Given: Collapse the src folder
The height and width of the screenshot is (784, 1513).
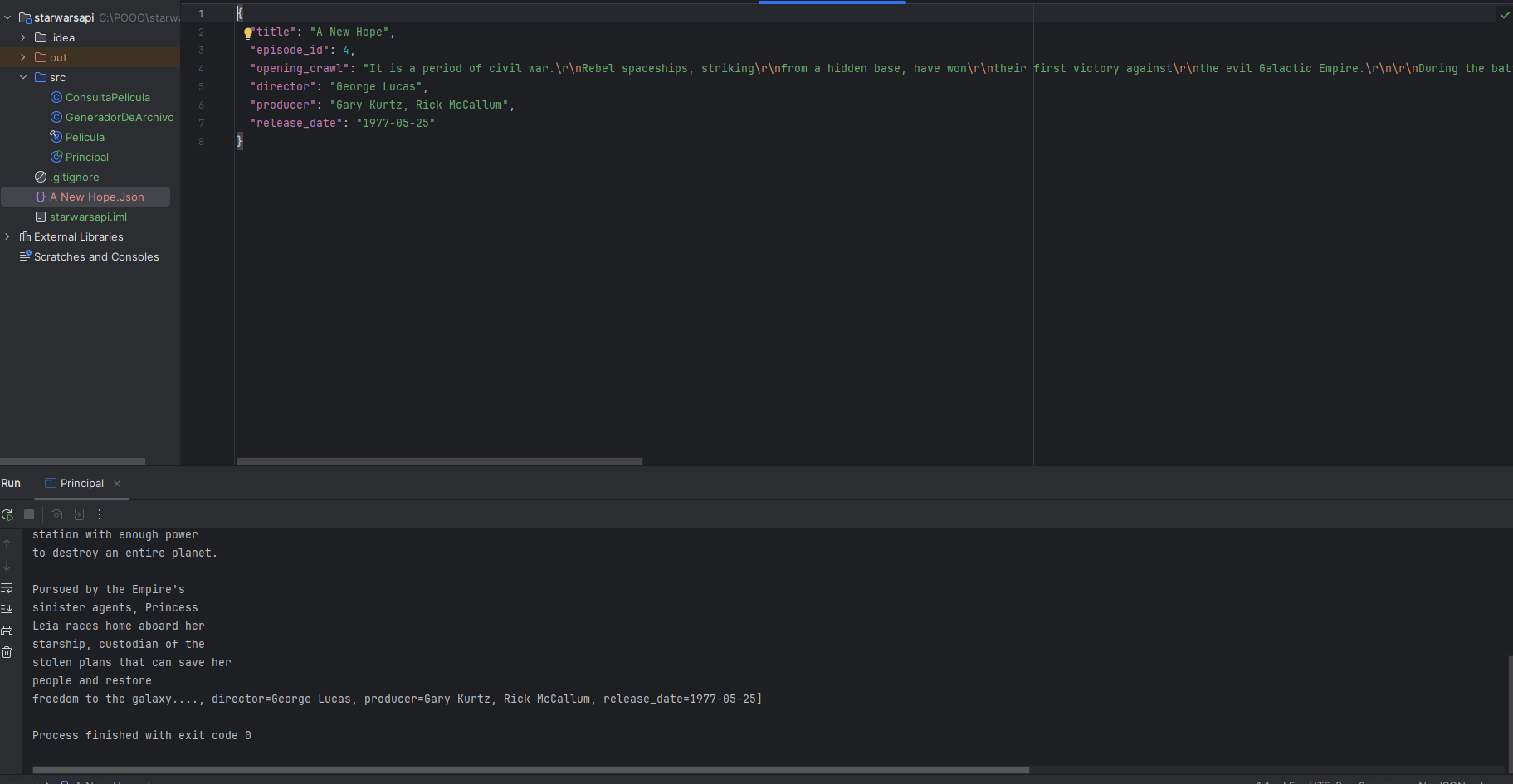Looking at the screenshot, I should pyautogui.click(x=23, y=77).
